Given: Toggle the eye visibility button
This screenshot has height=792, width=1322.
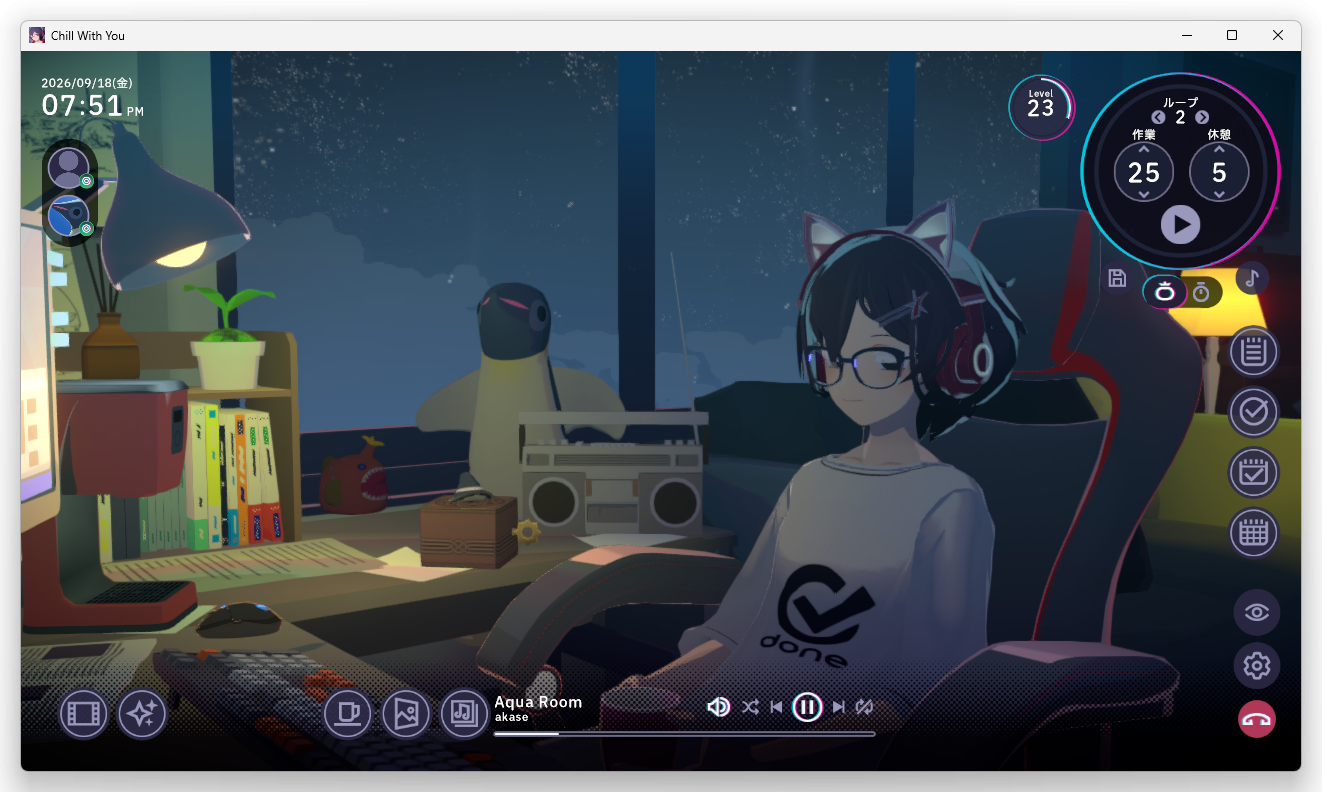Looking at the screenshot, I should [1257, 613].
